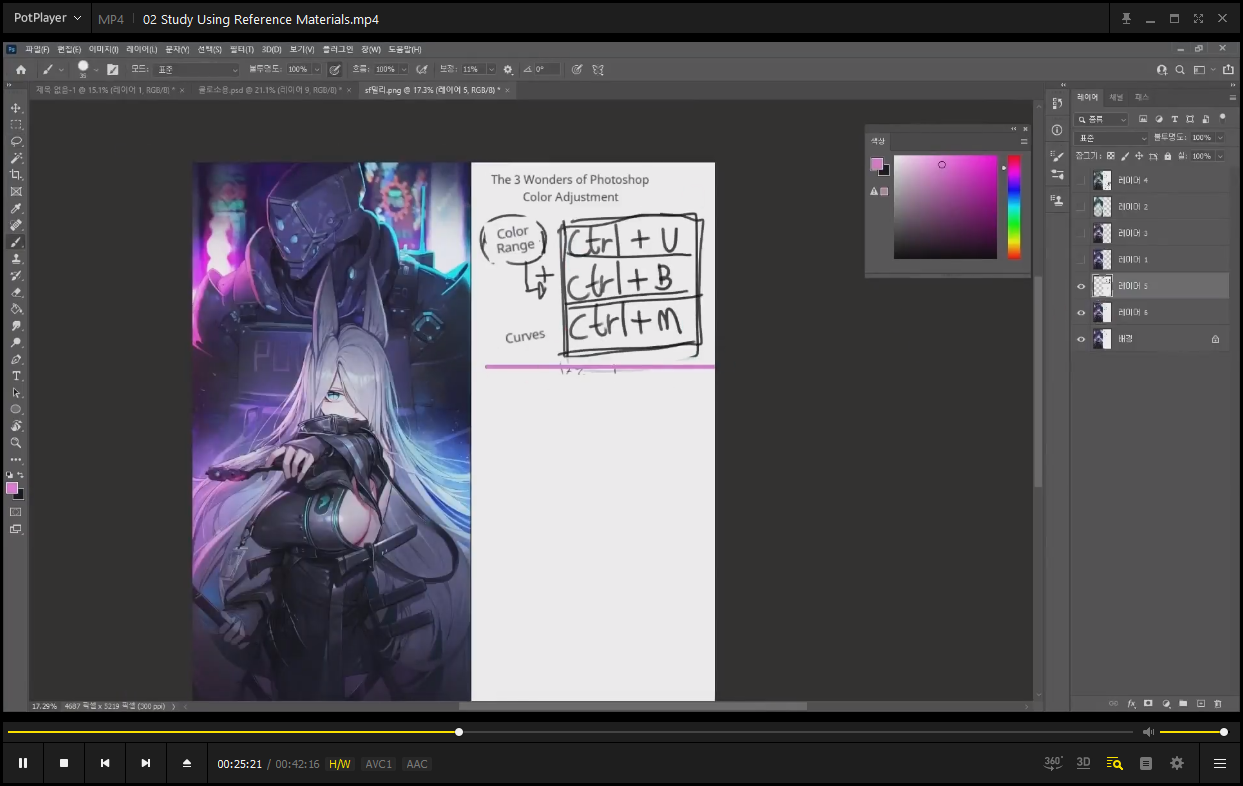Toggle Quick Mask mode
Viewport: 1243px width, 786px height.
[x=16, y=512]
